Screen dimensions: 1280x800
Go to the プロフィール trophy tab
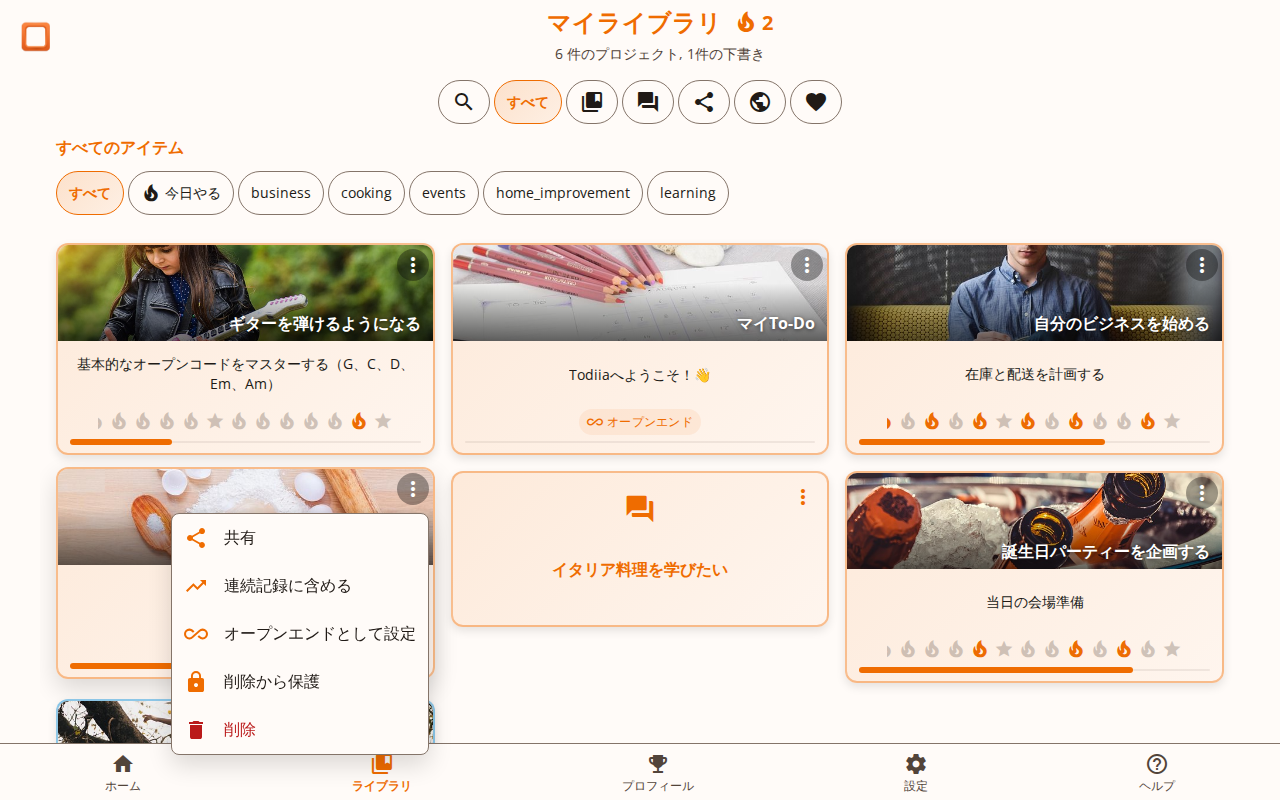658,773
